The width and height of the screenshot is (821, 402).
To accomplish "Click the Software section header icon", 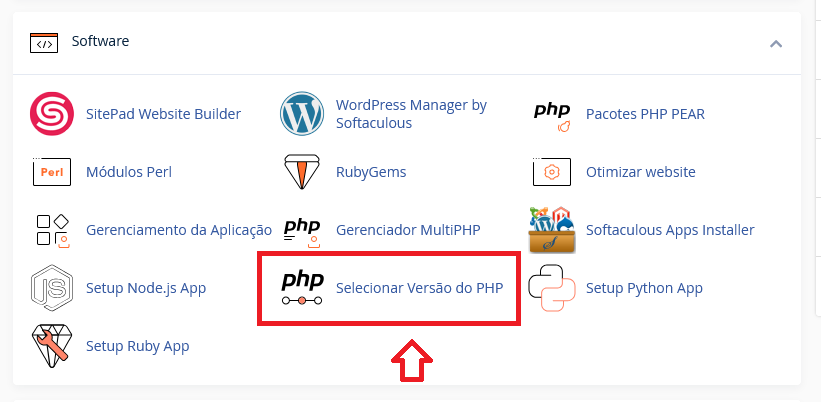I will point(44,43).
